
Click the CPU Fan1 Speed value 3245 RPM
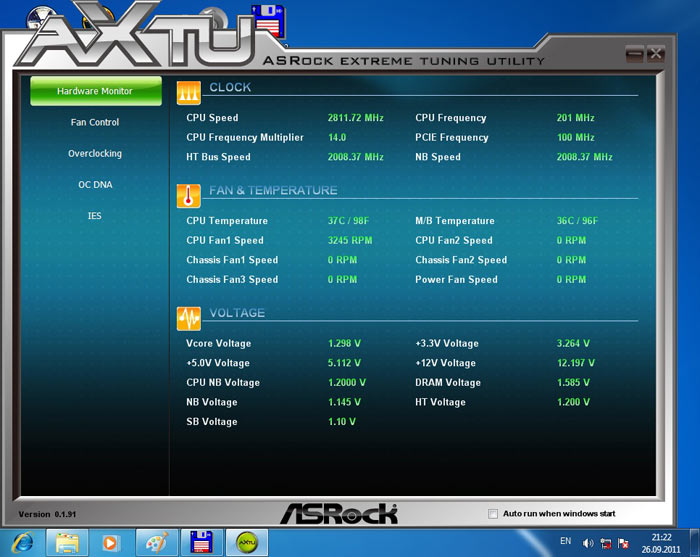pos(350,241)
